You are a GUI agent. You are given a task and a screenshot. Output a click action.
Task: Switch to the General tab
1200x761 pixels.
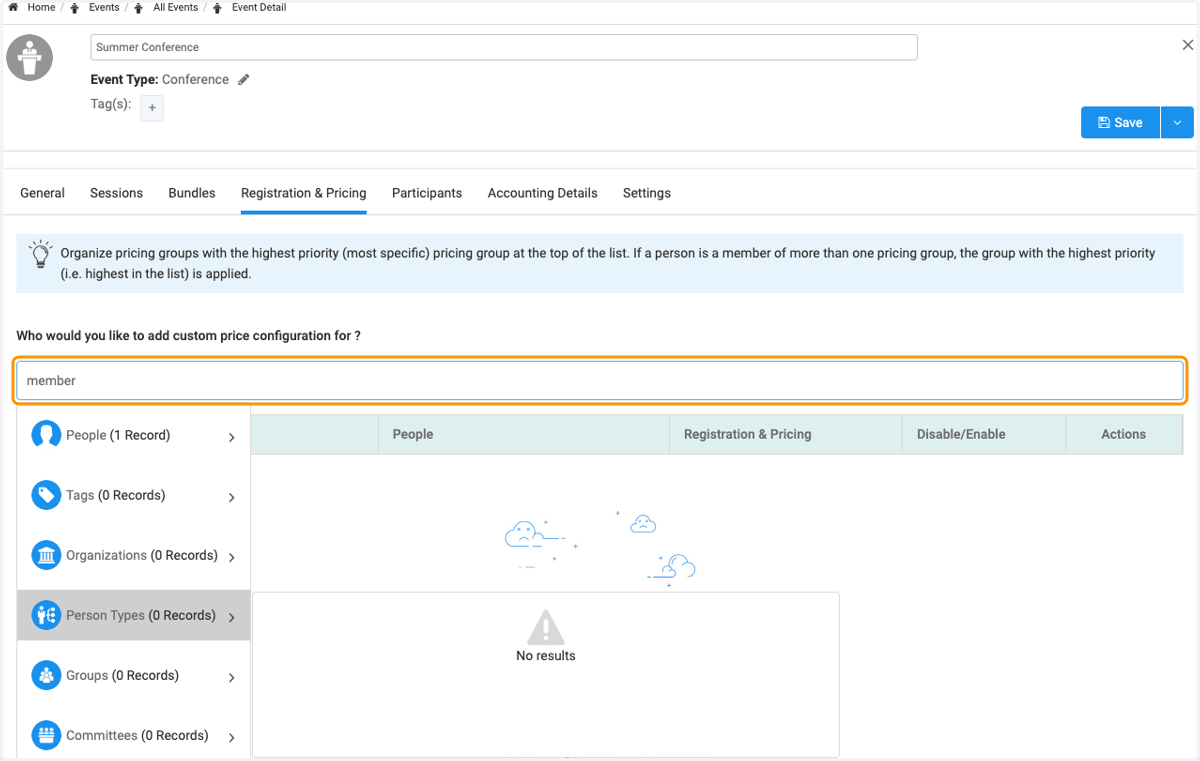tap(42, 193)
